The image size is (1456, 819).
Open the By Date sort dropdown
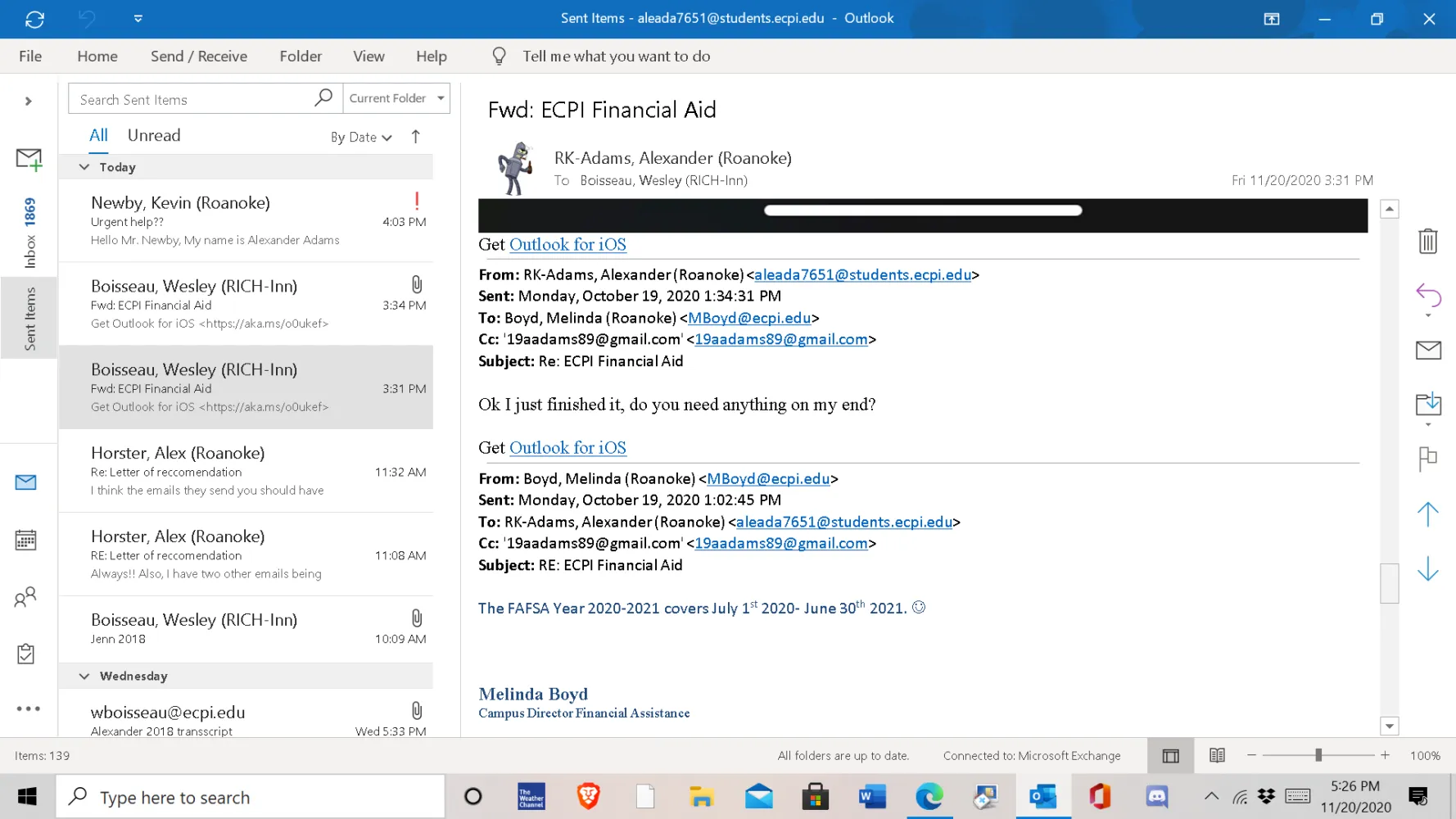pyautogui.click(x=361, y=137)
